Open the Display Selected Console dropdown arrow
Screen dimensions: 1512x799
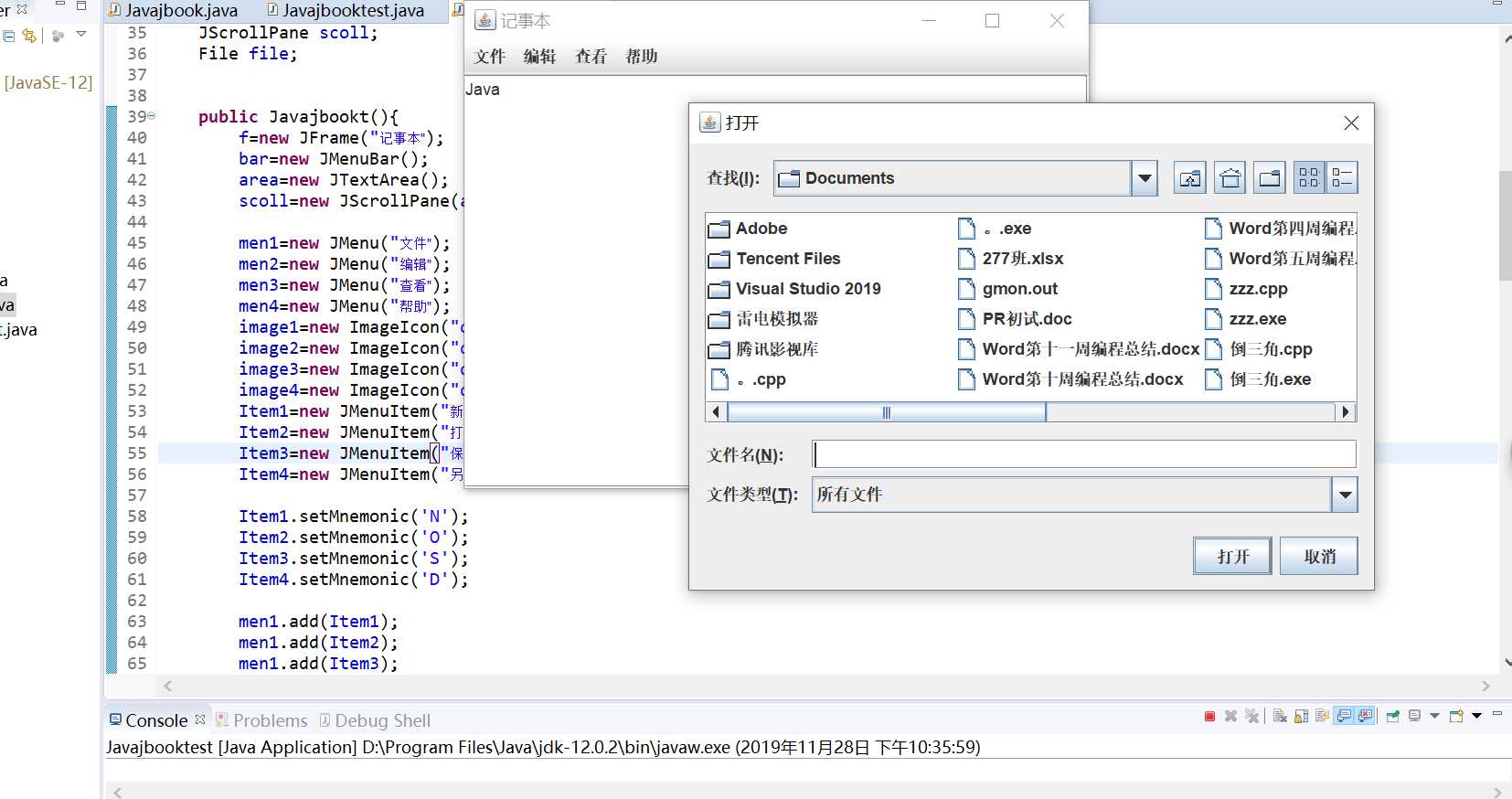1433,717
